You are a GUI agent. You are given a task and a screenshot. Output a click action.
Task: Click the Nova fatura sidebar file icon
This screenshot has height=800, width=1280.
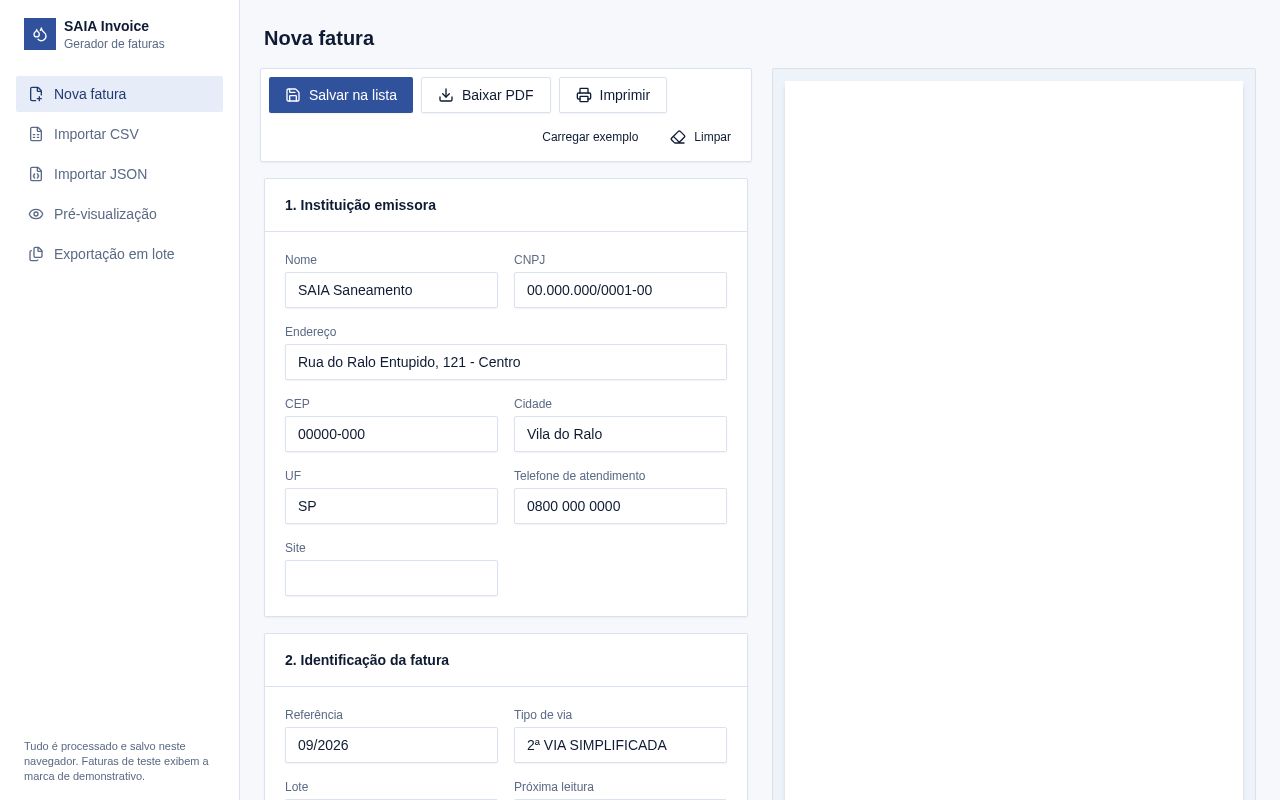[36, 94]
